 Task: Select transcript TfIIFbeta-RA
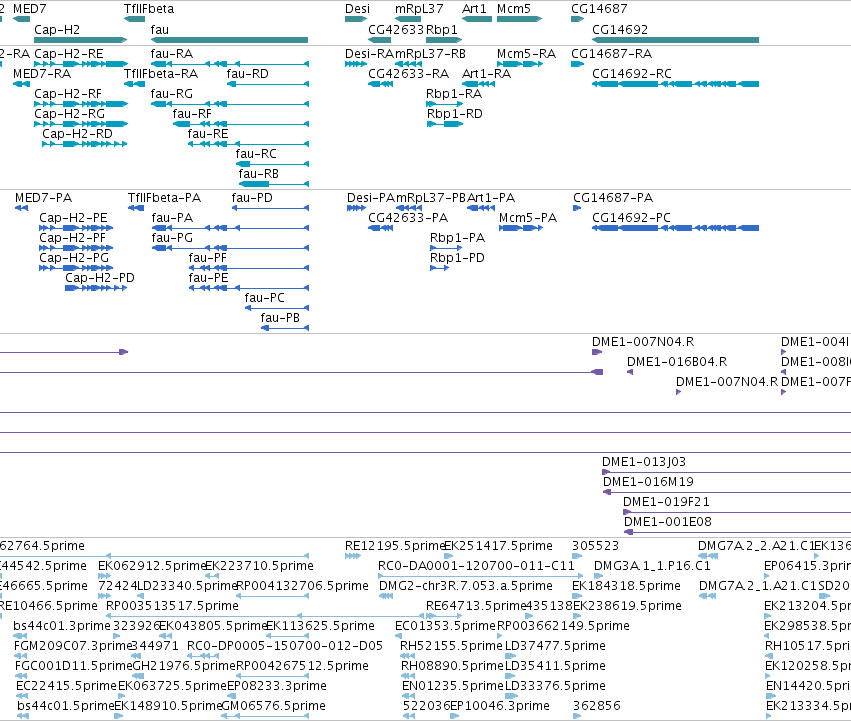[161, 74]
